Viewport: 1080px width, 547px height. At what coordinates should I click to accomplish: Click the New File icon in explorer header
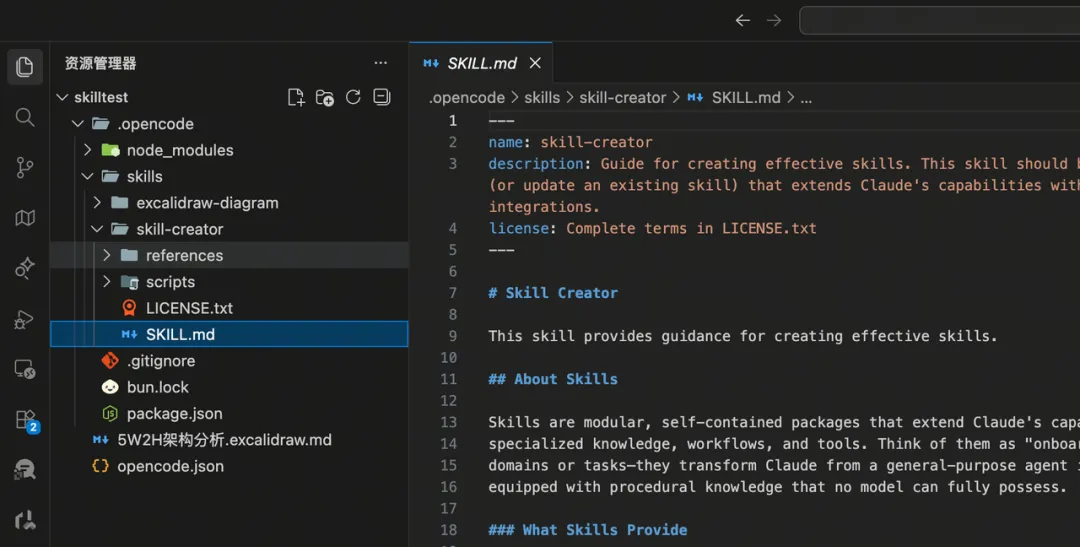tap(296, 97)
